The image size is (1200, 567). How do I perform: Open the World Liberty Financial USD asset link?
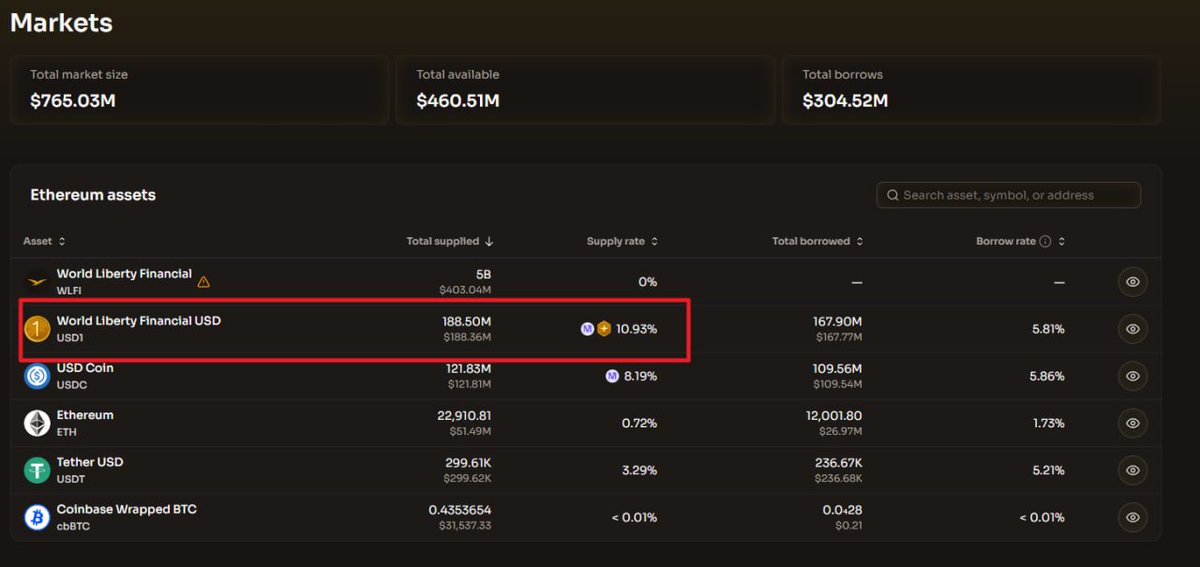click(x=139, y=321)
